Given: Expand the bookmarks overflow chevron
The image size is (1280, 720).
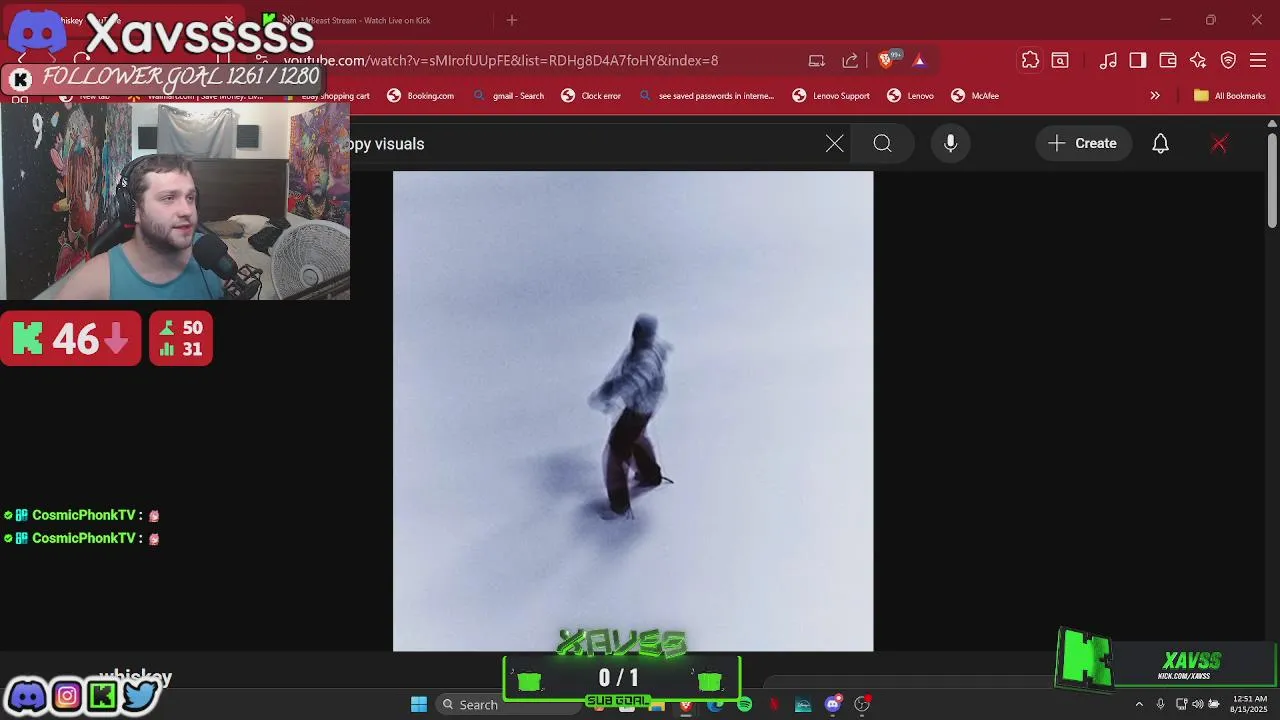Looking at the screenshot, I should pos(1155,96).
